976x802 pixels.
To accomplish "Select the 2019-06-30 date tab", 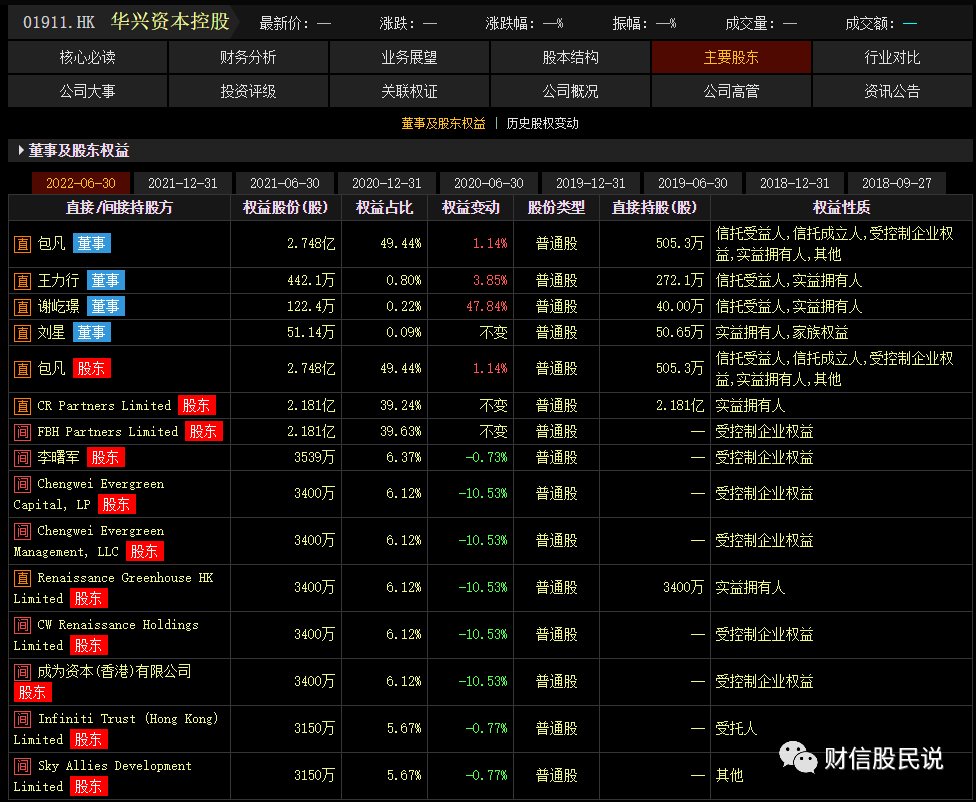I will (x=693, y=183).
